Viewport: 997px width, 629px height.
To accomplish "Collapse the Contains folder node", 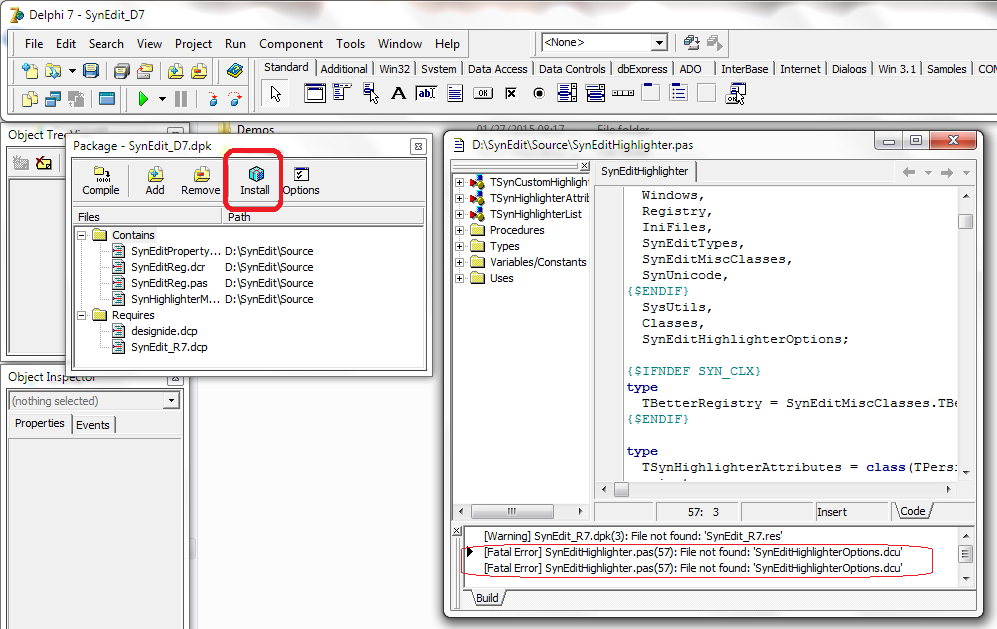I will coord(81,235).
